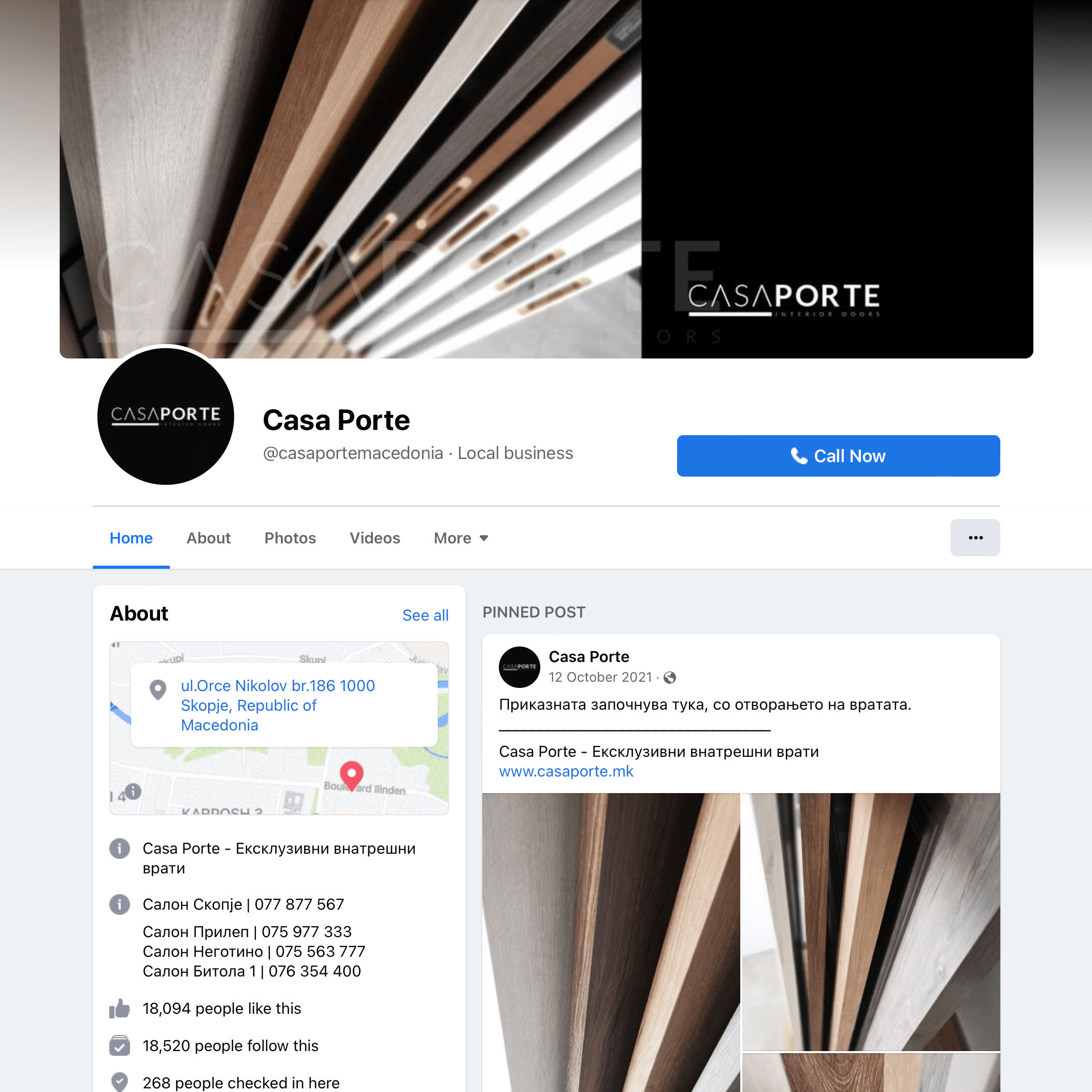Click the Casa Porte profile picture

pyautogui.click(x=166, y=416)
